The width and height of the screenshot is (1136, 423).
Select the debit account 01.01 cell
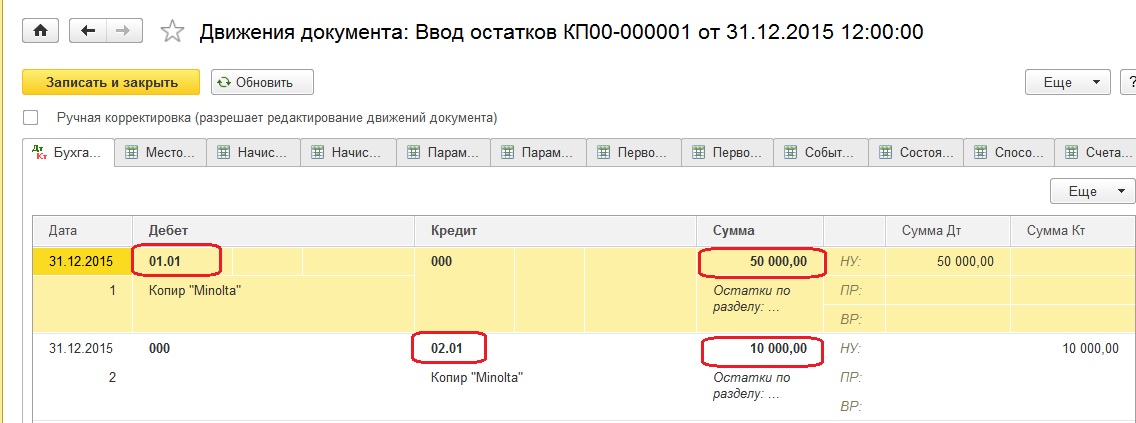177,261
